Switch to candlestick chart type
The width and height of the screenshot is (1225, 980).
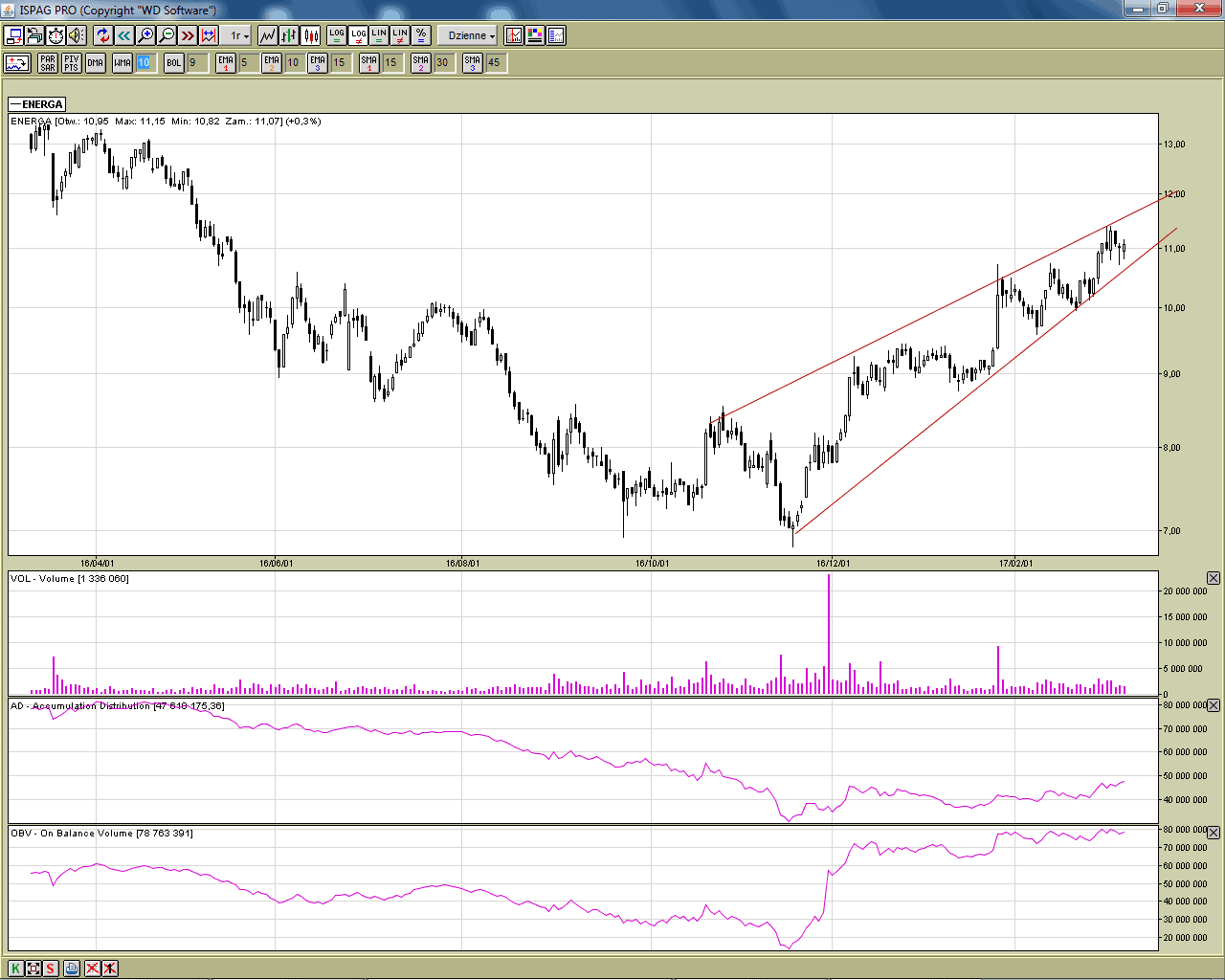(x=311, y=35)
